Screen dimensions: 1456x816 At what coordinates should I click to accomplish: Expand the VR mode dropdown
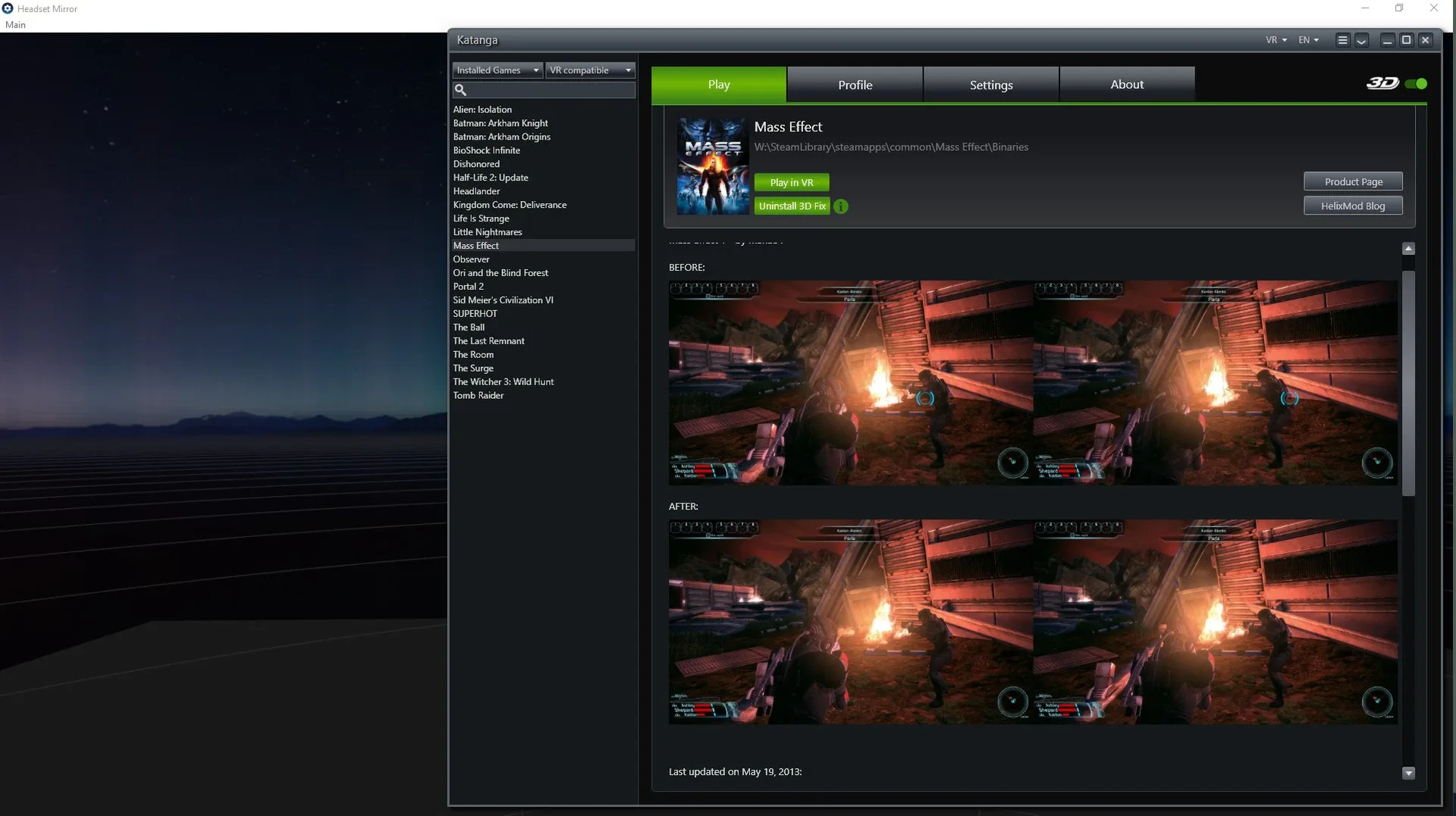pos(1276,40)
